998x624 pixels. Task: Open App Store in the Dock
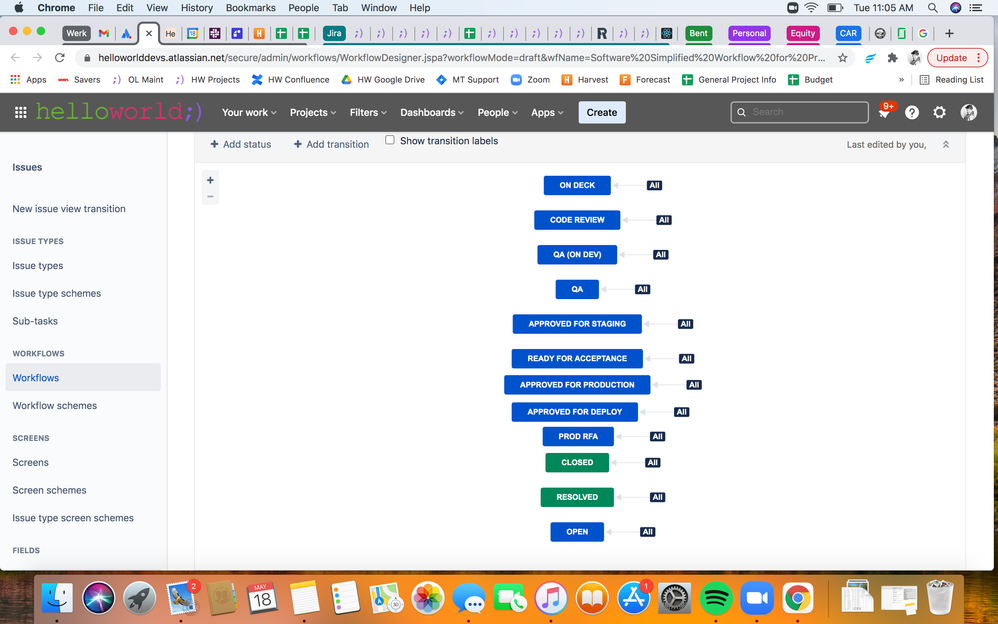[633, 598]
